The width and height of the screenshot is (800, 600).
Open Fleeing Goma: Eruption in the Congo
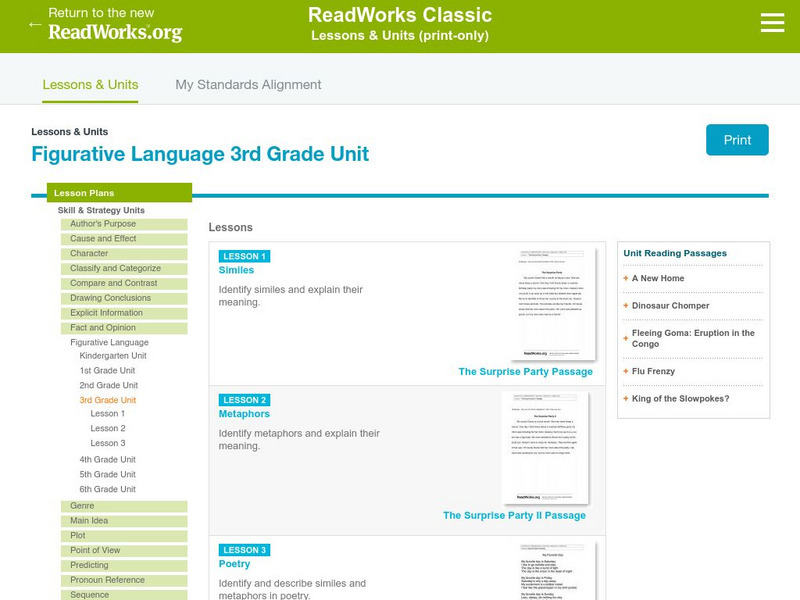click(693, 338)
